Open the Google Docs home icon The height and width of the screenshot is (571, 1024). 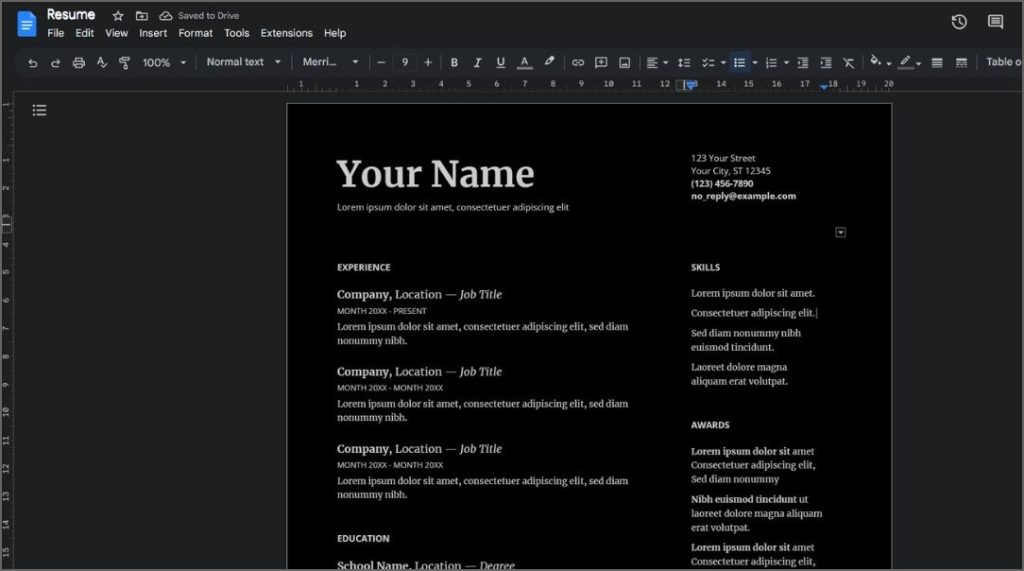[27, 24]
